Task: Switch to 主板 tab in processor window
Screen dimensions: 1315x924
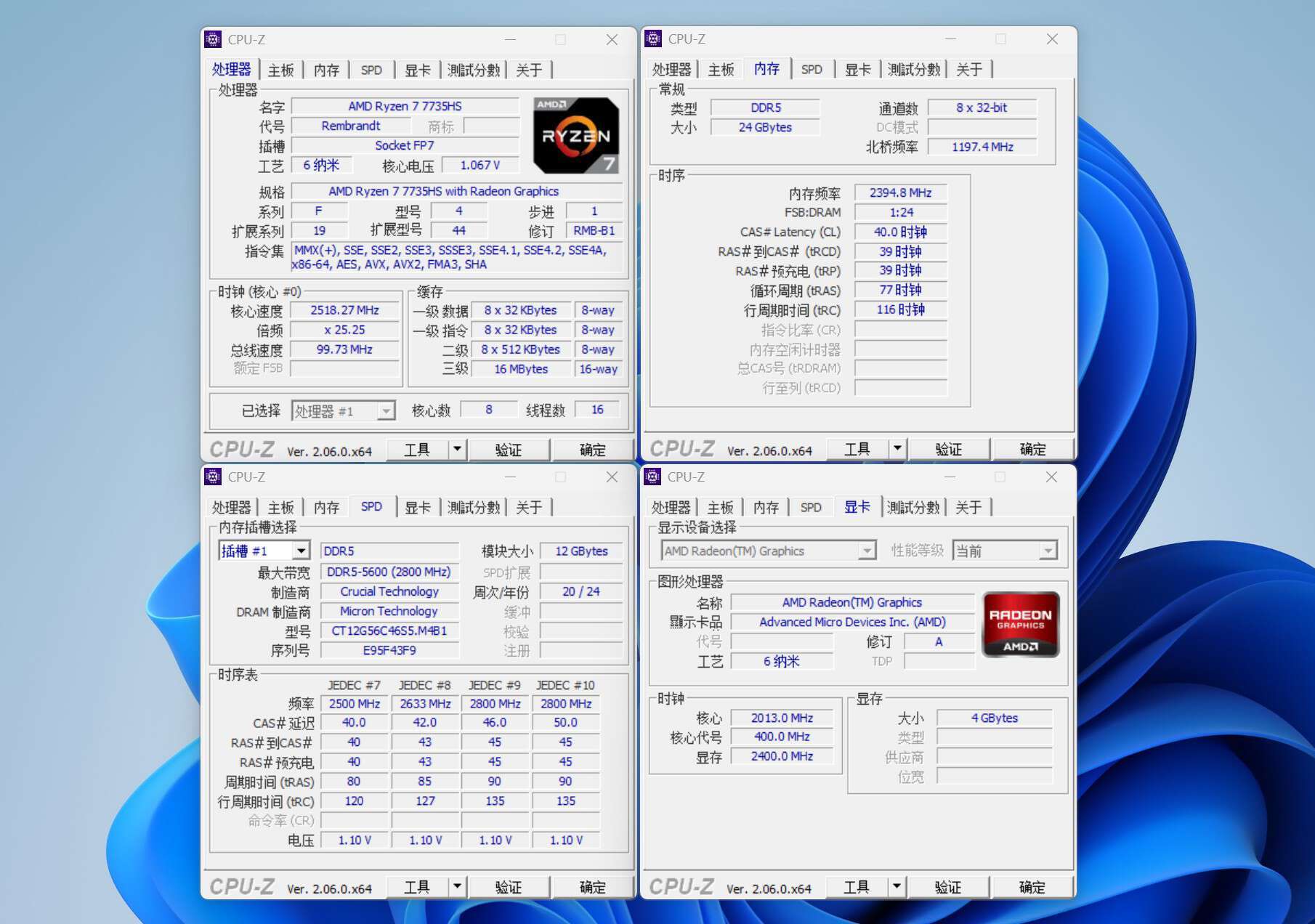Action: [x=280, y=70]
